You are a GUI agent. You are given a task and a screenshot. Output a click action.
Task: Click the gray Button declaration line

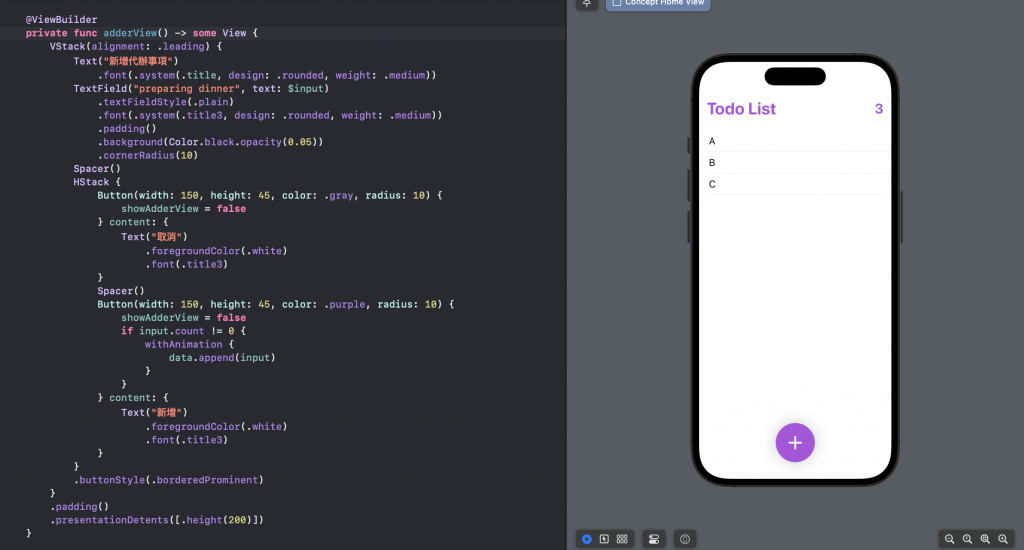[x=270, y=195]
